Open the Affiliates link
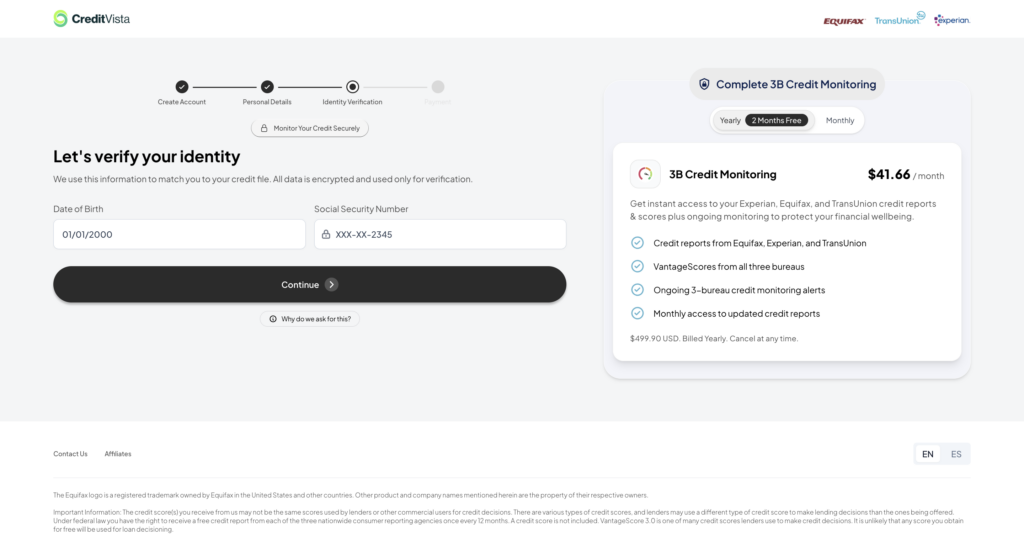The width and height of the screenshot is (1024, 553). (x=118, y=454)
